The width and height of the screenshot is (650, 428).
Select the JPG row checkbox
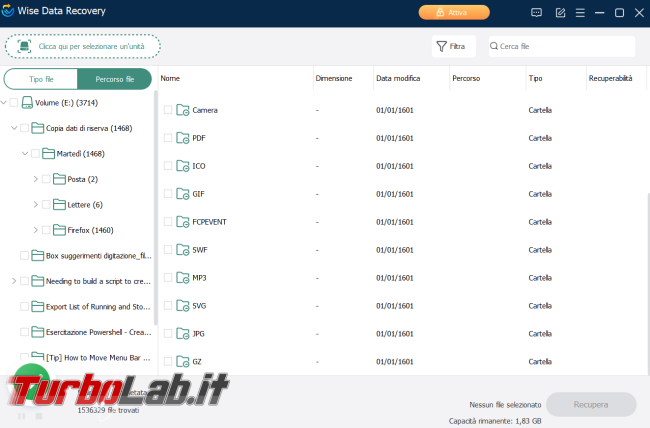[x=168, y=333]
